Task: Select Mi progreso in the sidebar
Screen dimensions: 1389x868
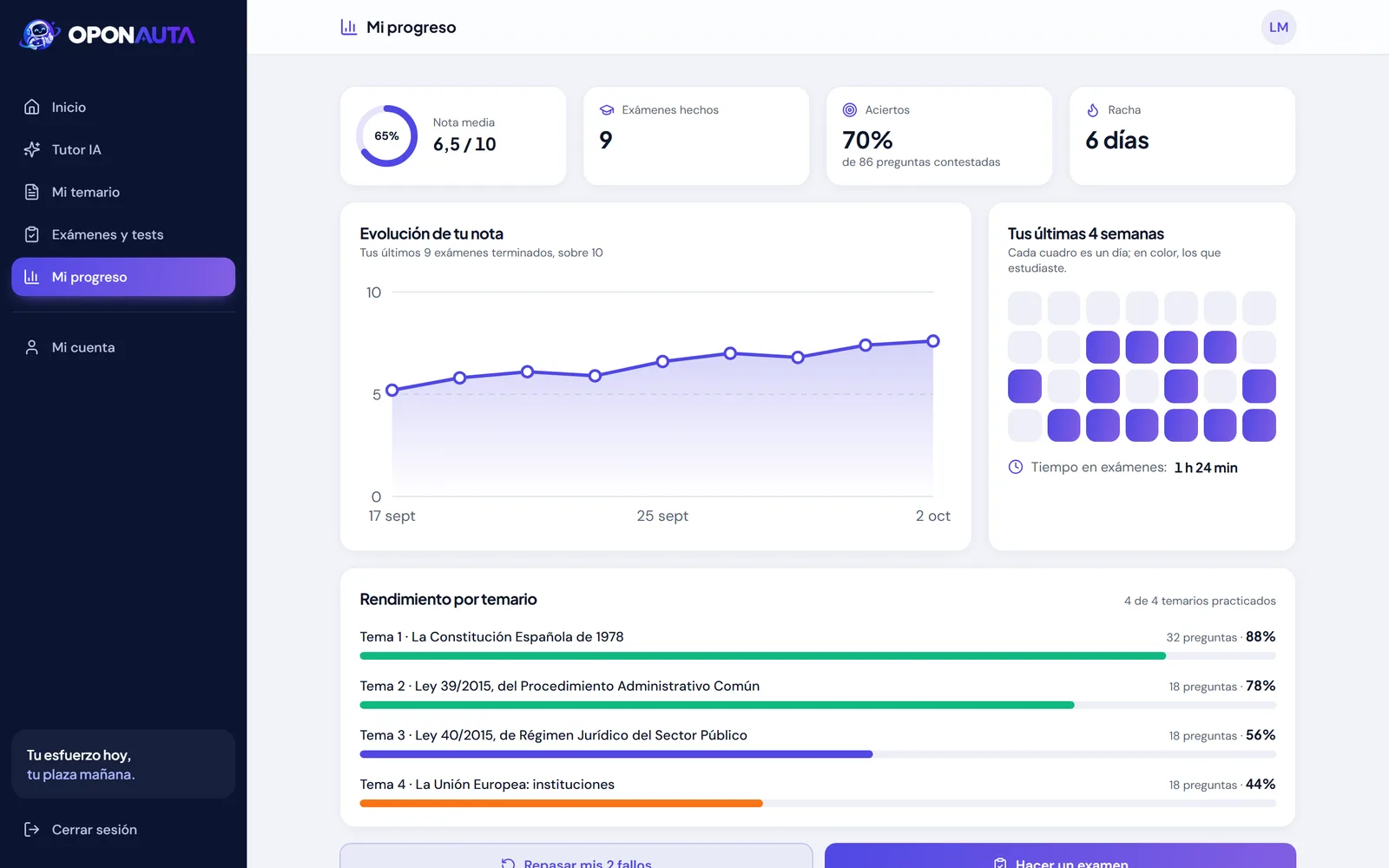Action: click(123, 277)
